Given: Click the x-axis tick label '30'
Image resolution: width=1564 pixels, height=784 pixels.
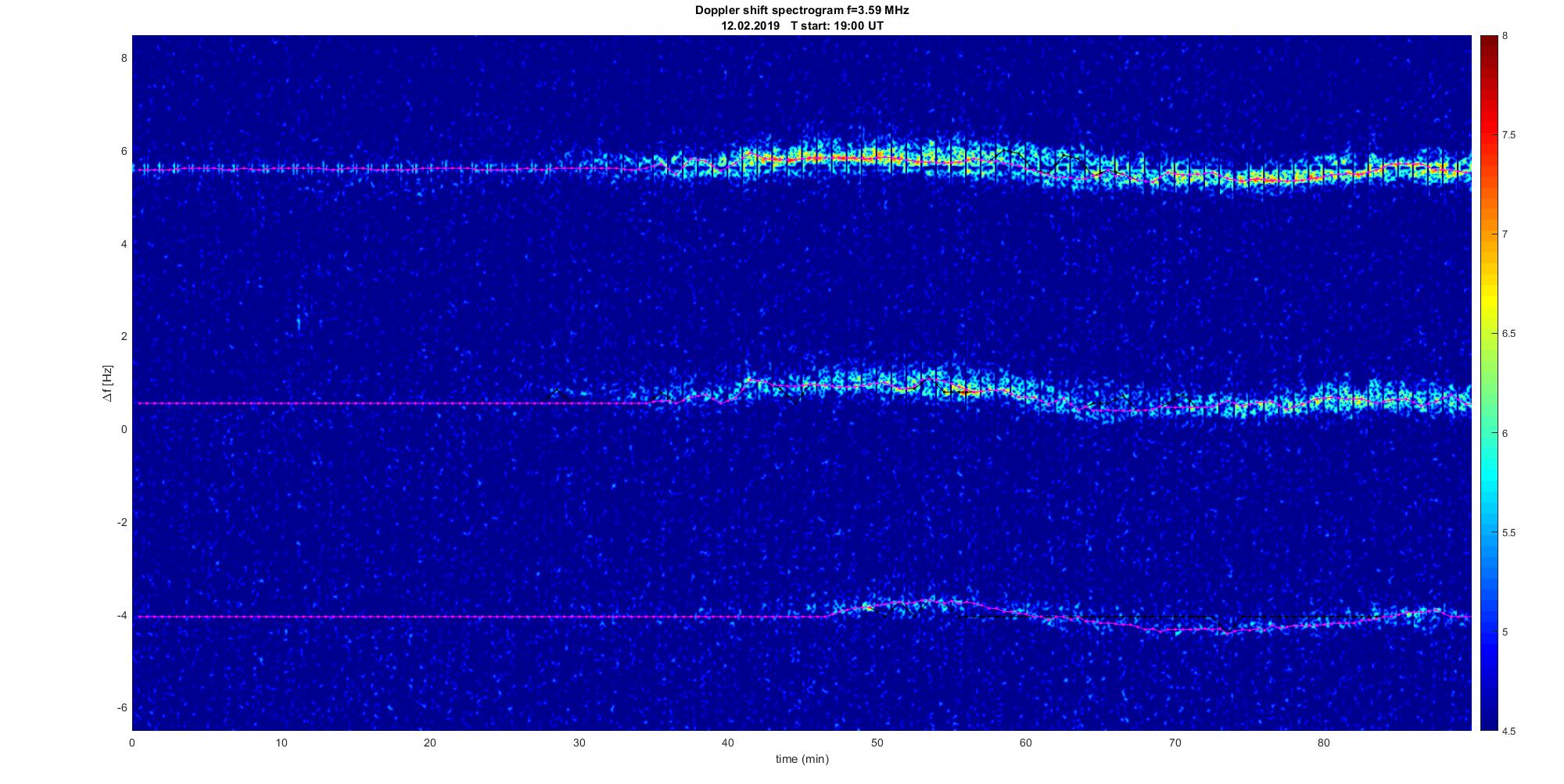Looking at the screenshot, I should [579, 743].
